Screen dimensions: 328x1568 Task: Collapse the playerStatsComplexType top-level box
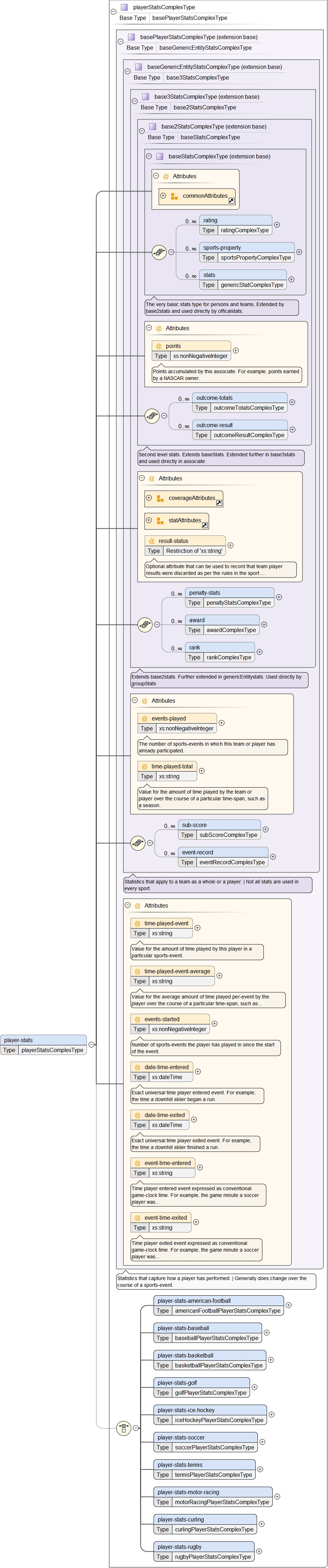click(113, 12)
